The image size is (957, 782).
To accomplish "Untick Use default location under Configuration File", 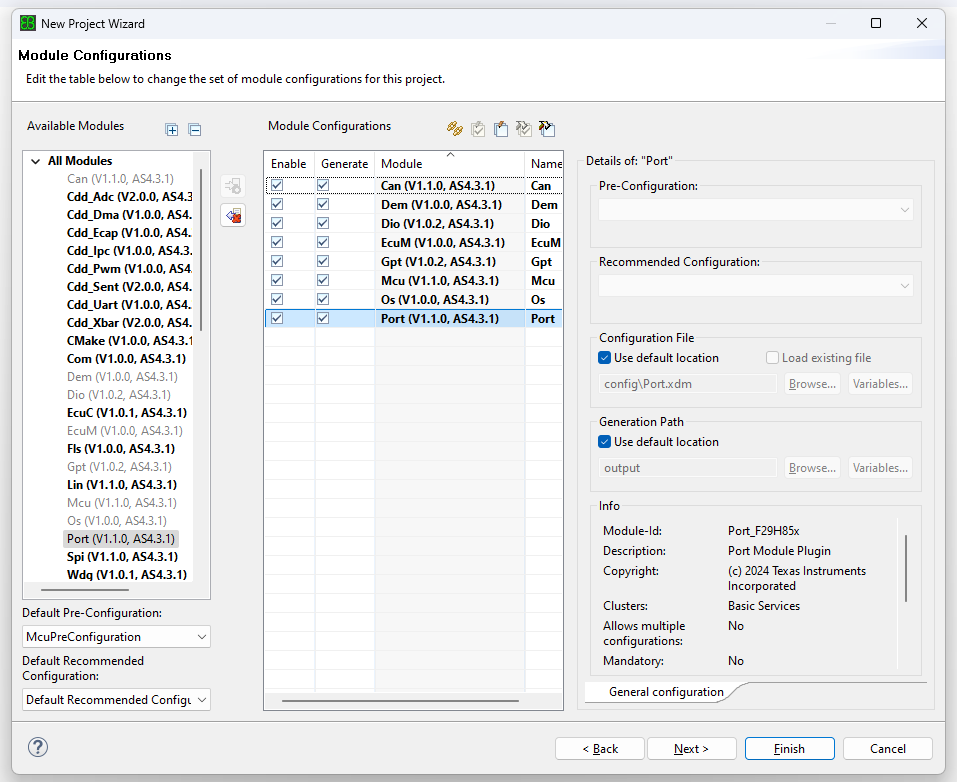I will tap(605, 358).
